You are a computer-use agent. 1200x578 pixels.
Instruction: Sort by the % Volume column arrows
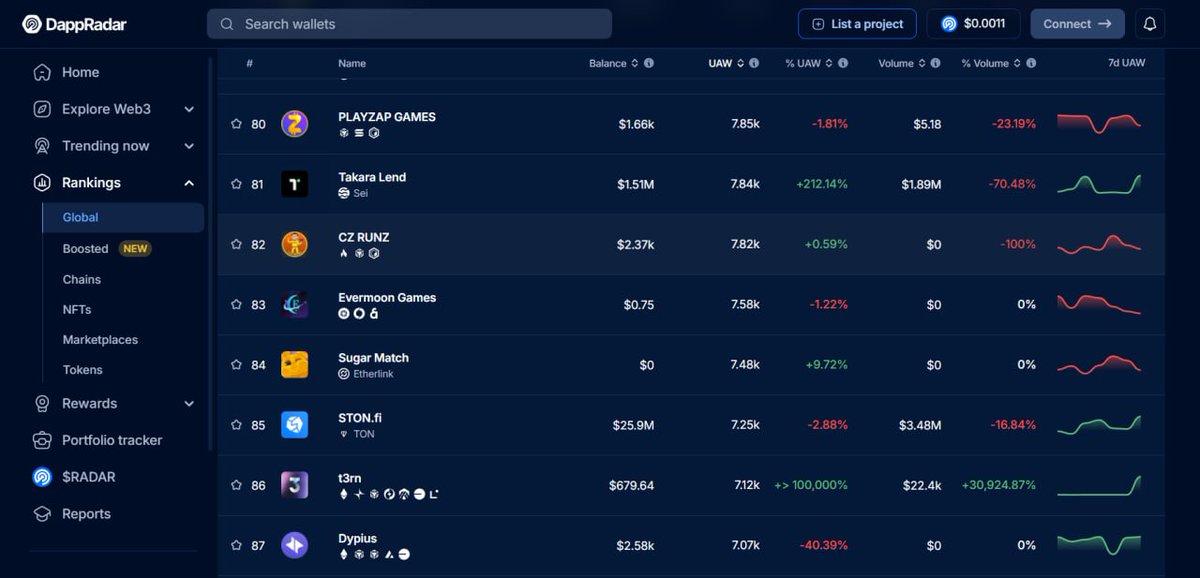1017,63
